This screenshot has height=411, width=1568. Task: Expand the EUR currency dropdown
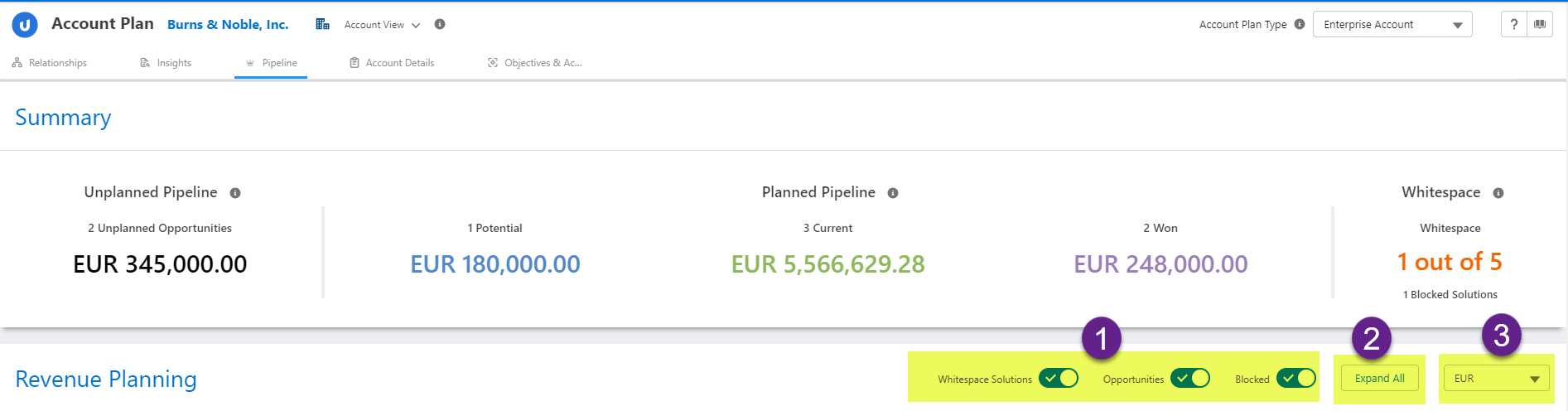click(1496, 379)
